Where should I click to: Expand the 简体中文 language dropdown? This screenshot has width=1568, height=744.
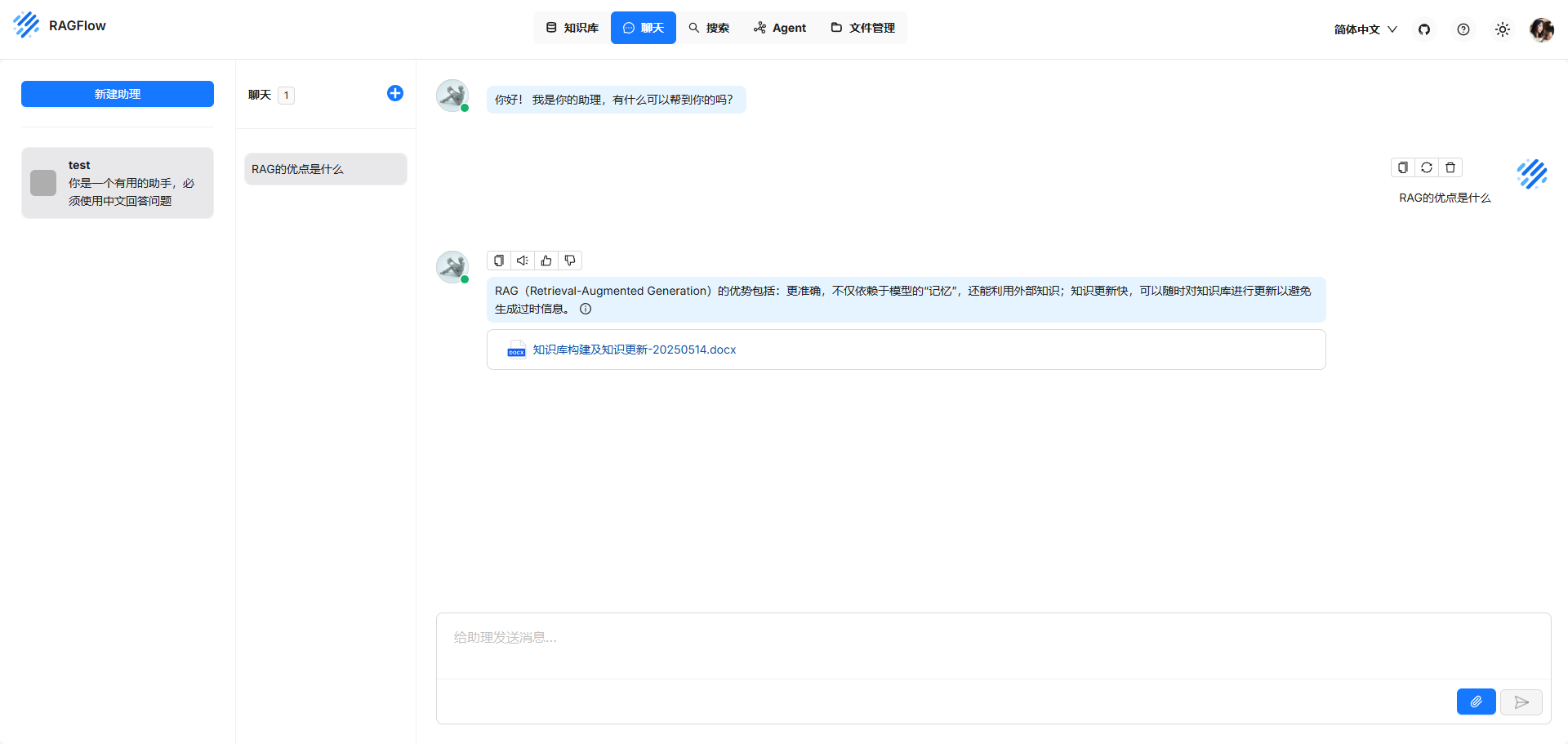click(1365, 29)
